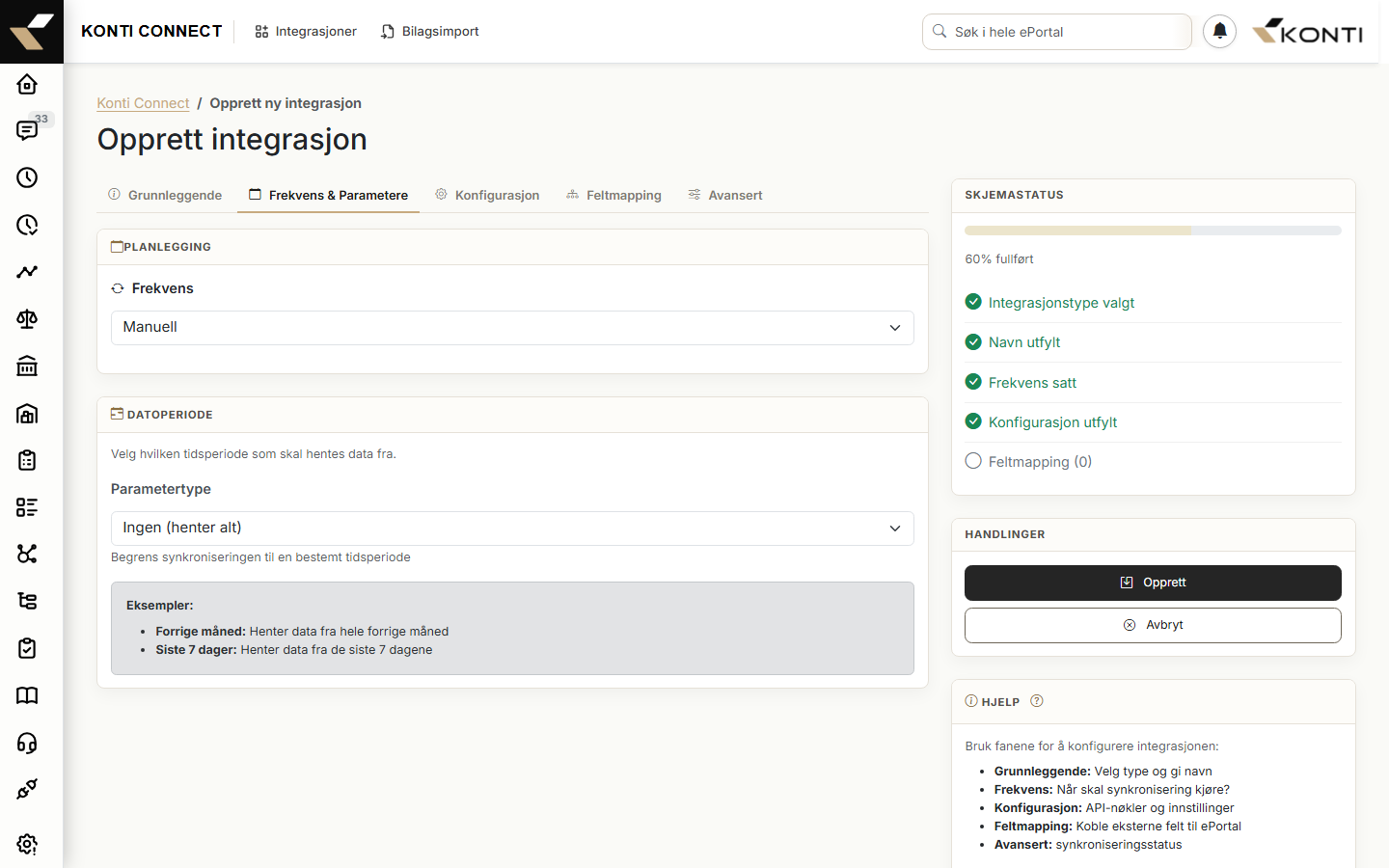The image size is (1389, 868).
Task: Click the Konfigurasjon utfylt checkmark
Action: pos(973,421)
